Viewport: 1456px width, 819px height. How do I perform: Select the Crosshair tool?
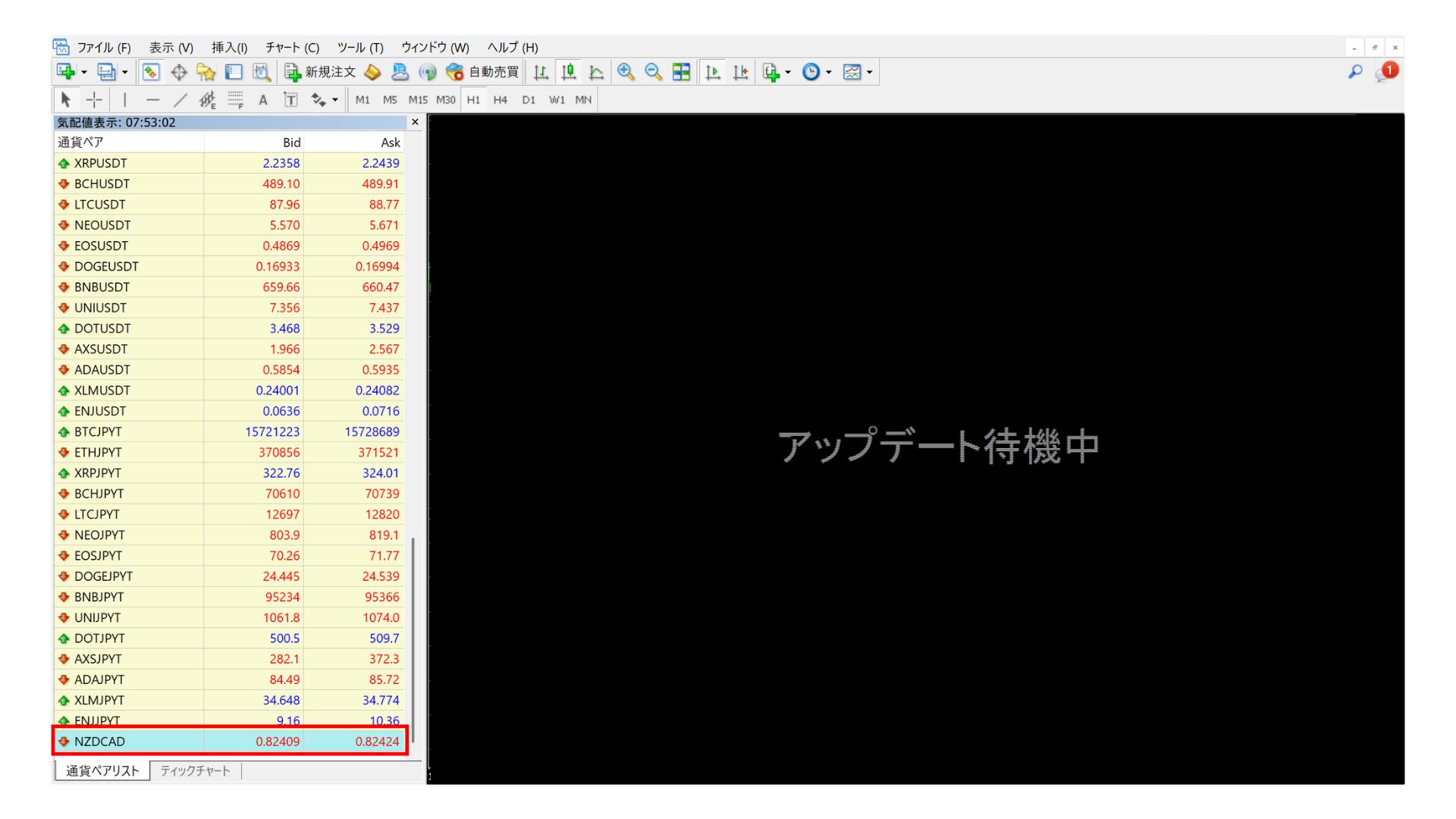click(94, 99)
